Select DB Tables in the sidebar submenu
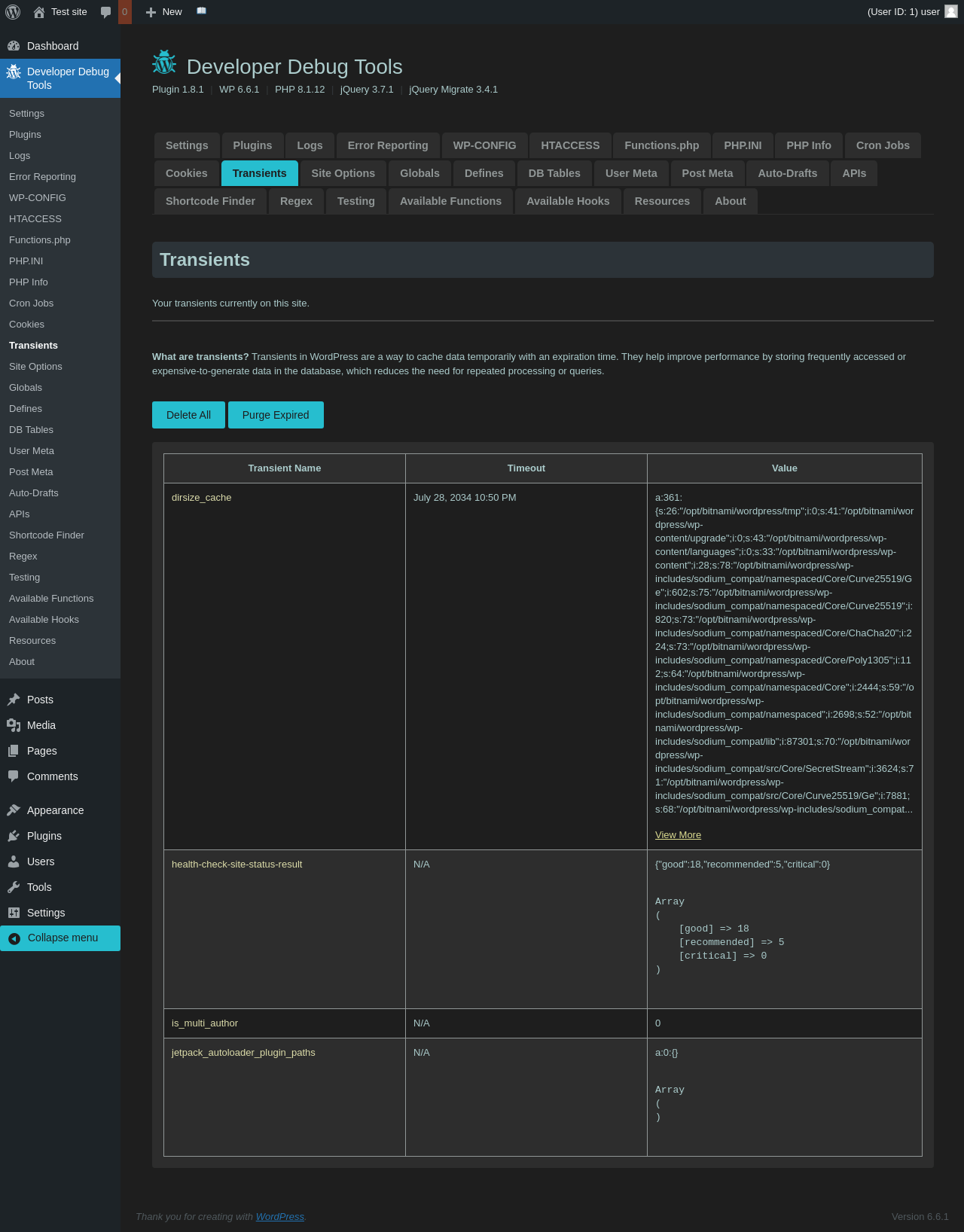The image size is (964, 1232). click(31, 429)
